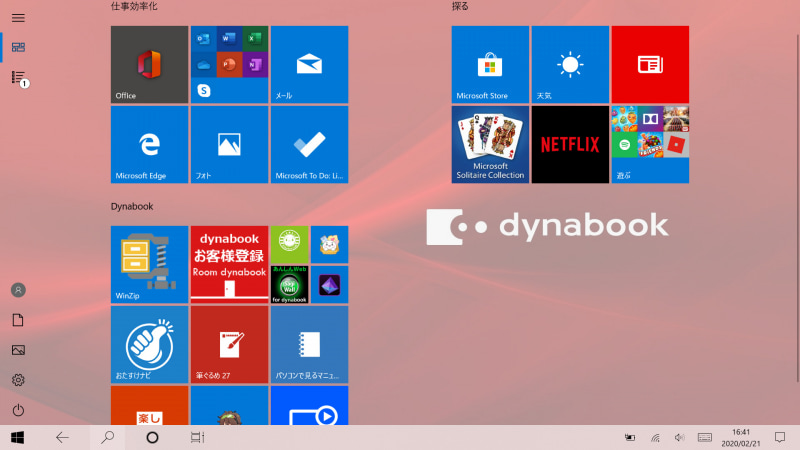Launch Microsoft Edge tile
This screenshot has width=800, height=450.
pos(149,145)
